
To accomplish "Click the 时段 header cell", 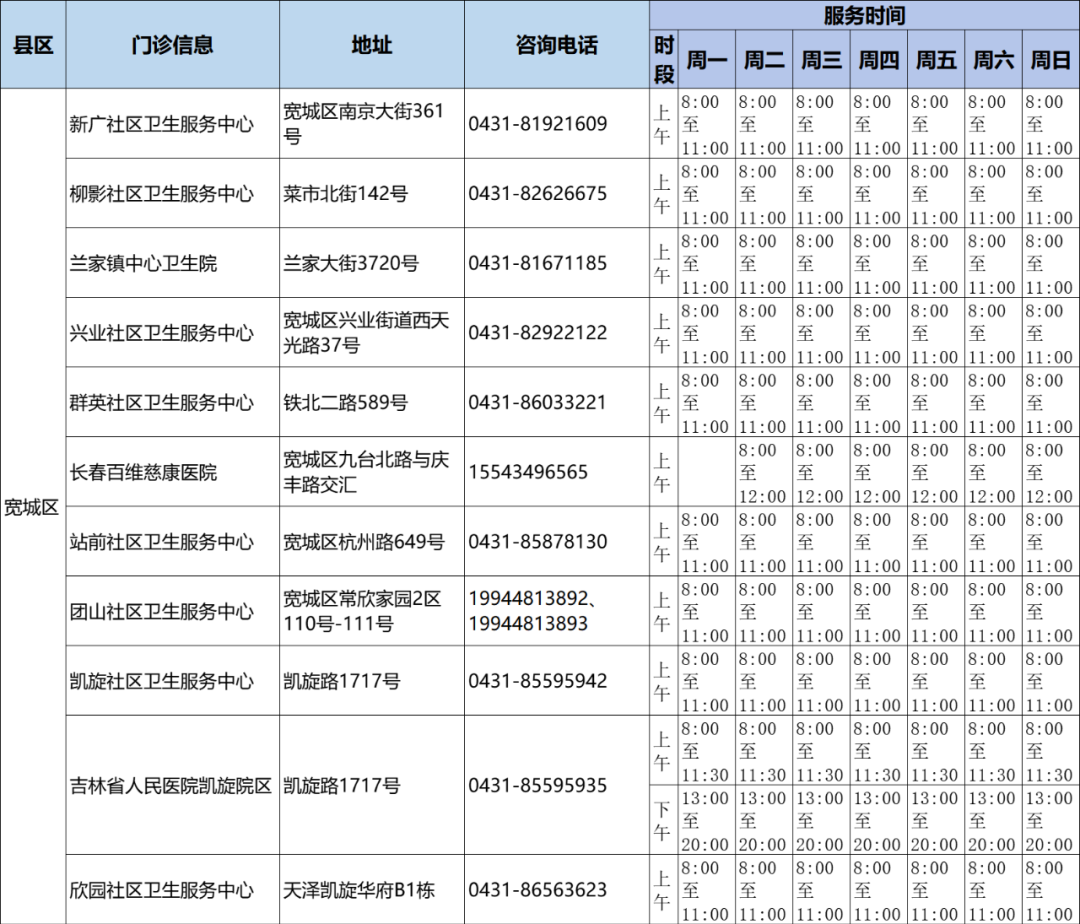I will pos(664,60).
